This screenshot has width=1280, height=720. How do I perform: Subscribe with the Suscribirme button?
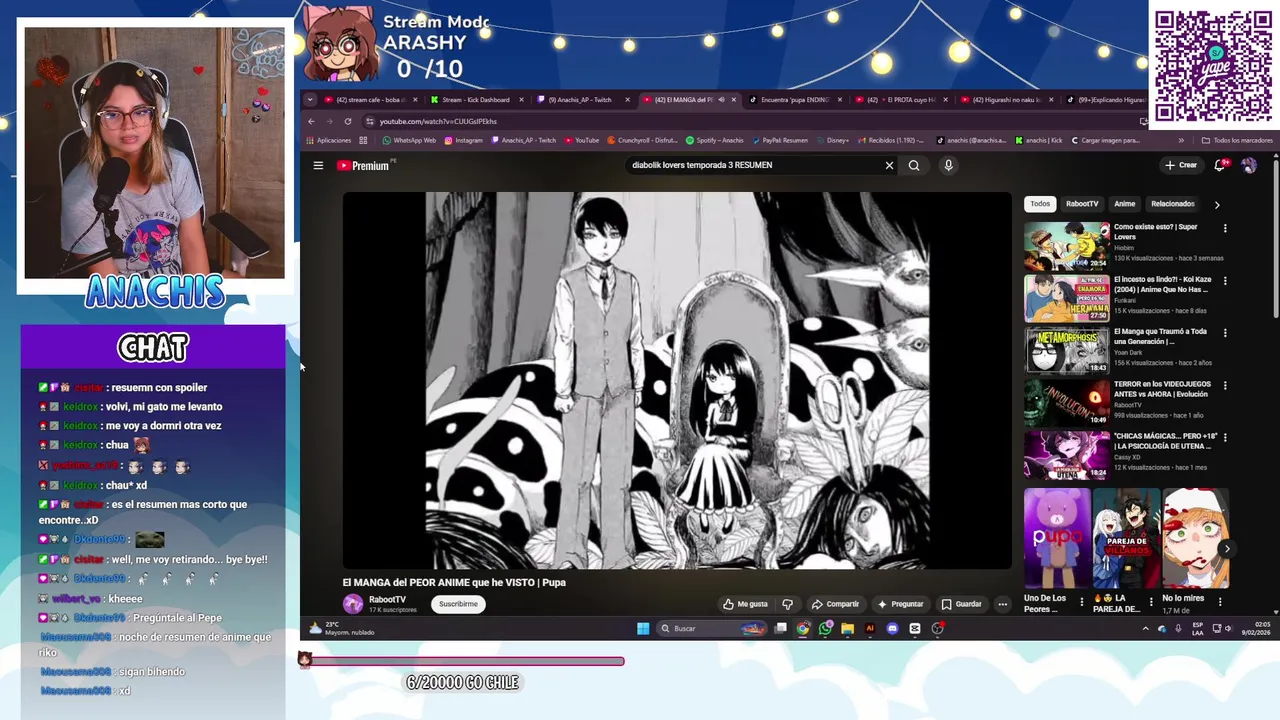458,604
